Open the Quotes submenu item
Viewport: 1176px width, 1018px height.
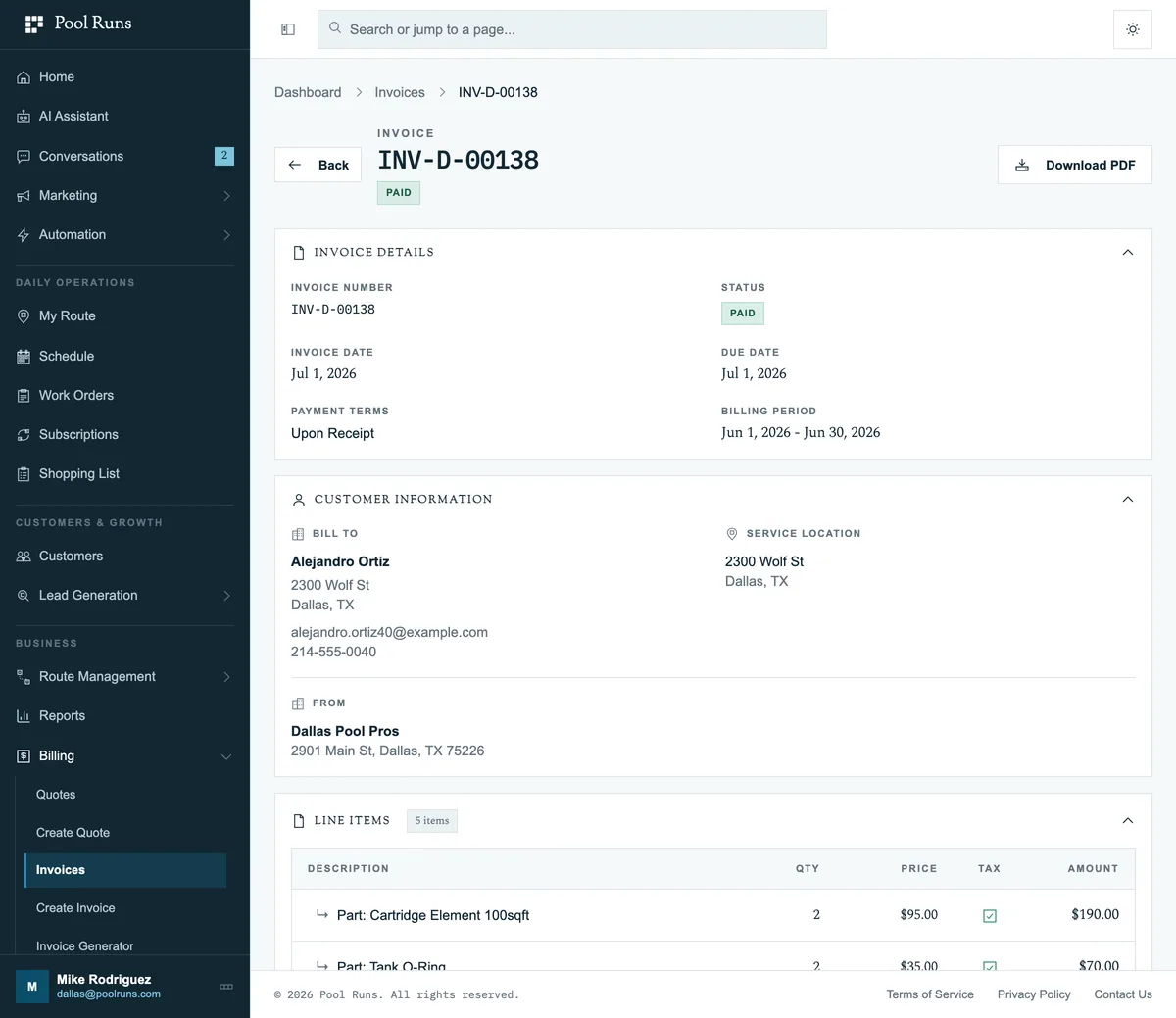coord(125,795)
